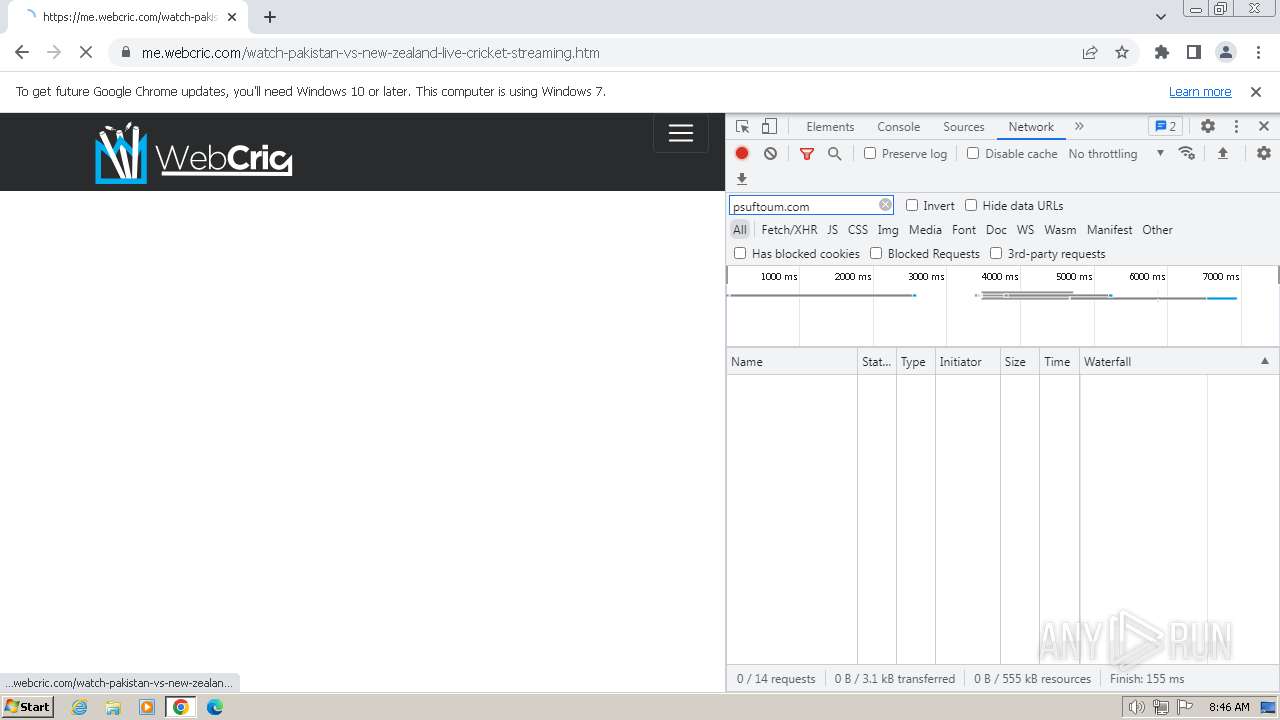Click the network overview timeline
The image size is (1280, 720).
click(1002, 306)
